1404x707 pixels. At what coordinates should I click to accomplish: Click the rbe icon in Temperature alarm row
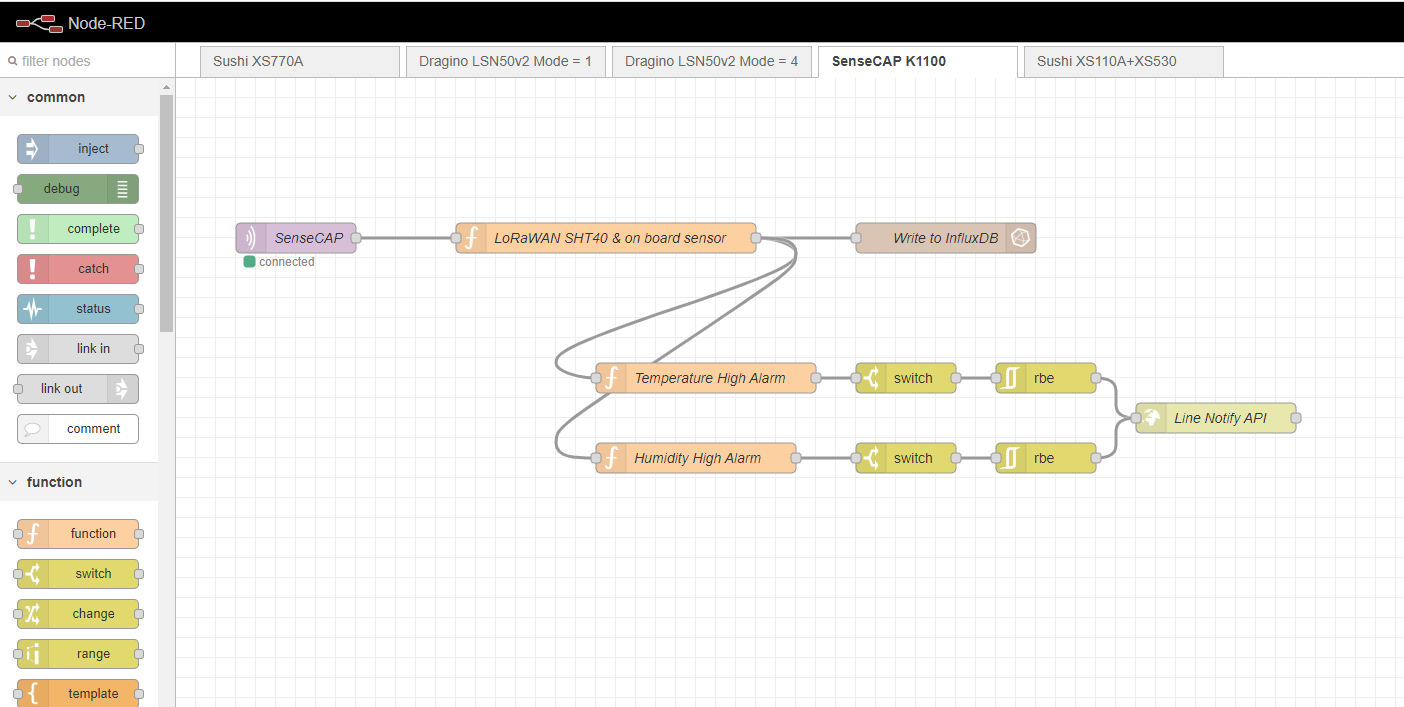pyautogui.click(x=1011, y=378)
